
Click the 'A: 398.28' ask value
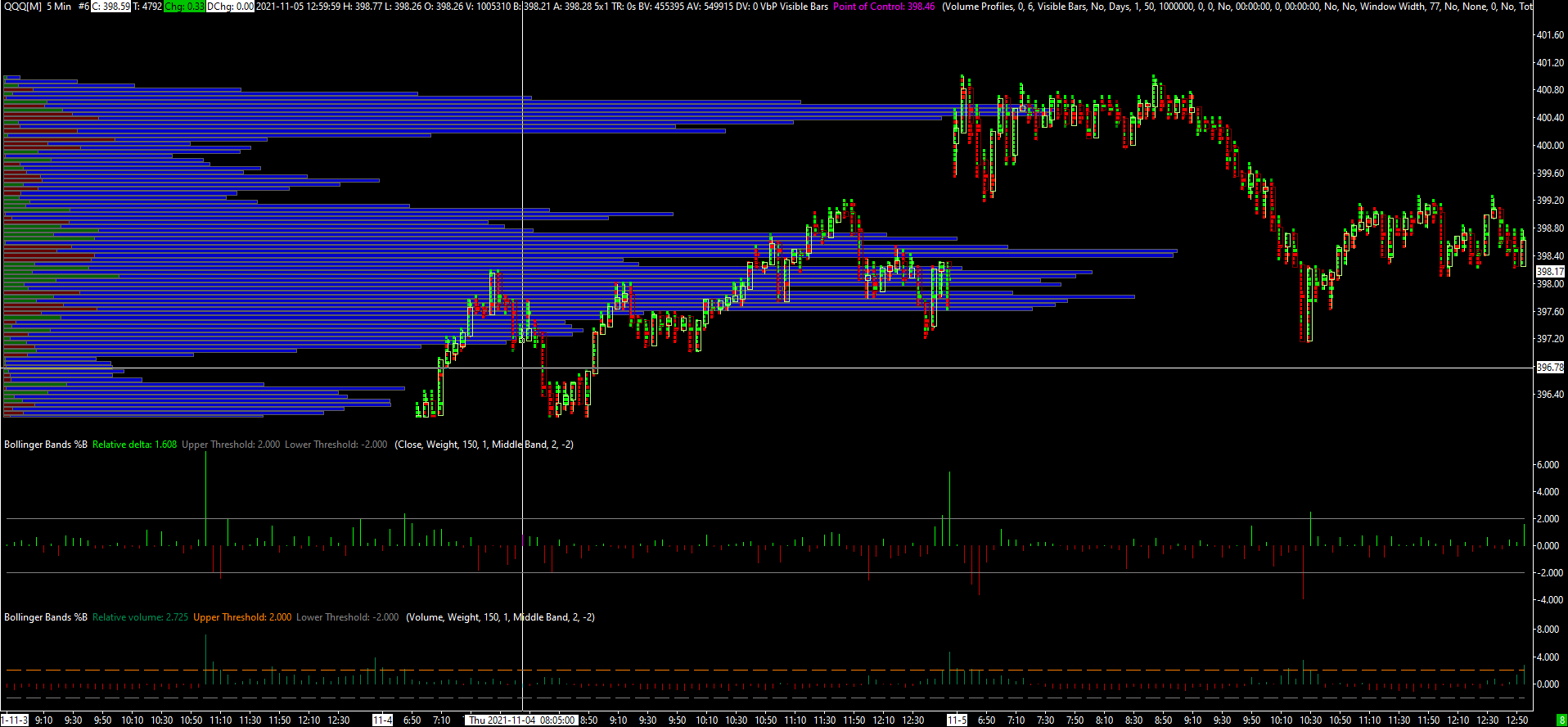pyautogui.click(x=572, y=7)
